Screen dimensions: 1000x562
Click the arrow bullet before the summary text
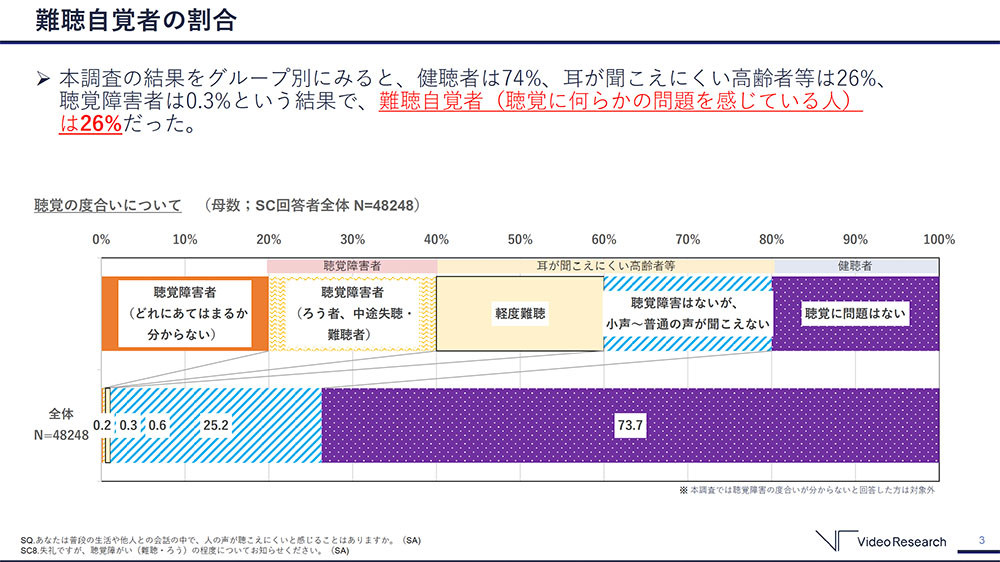(x=42, y=77)
